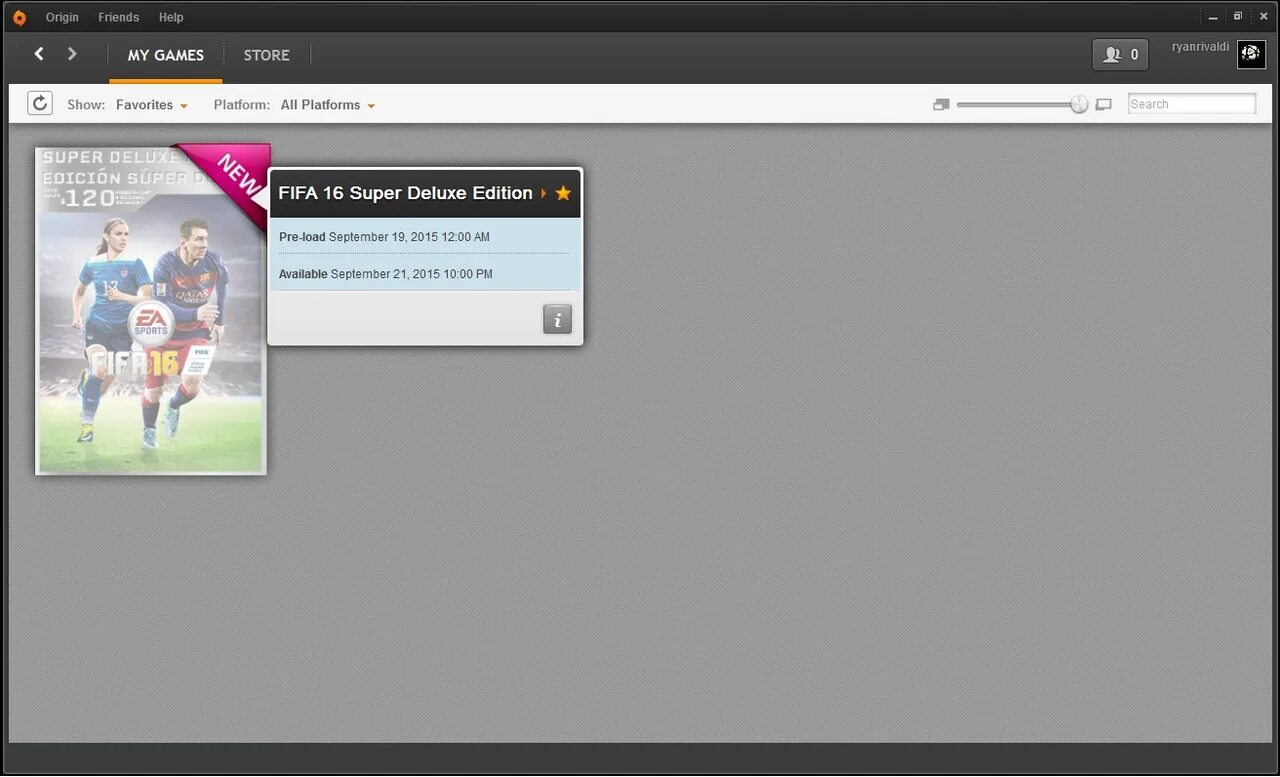Expand the arrow next to the FIFA 16 title

pyautogui.click(x=544, y=193)
